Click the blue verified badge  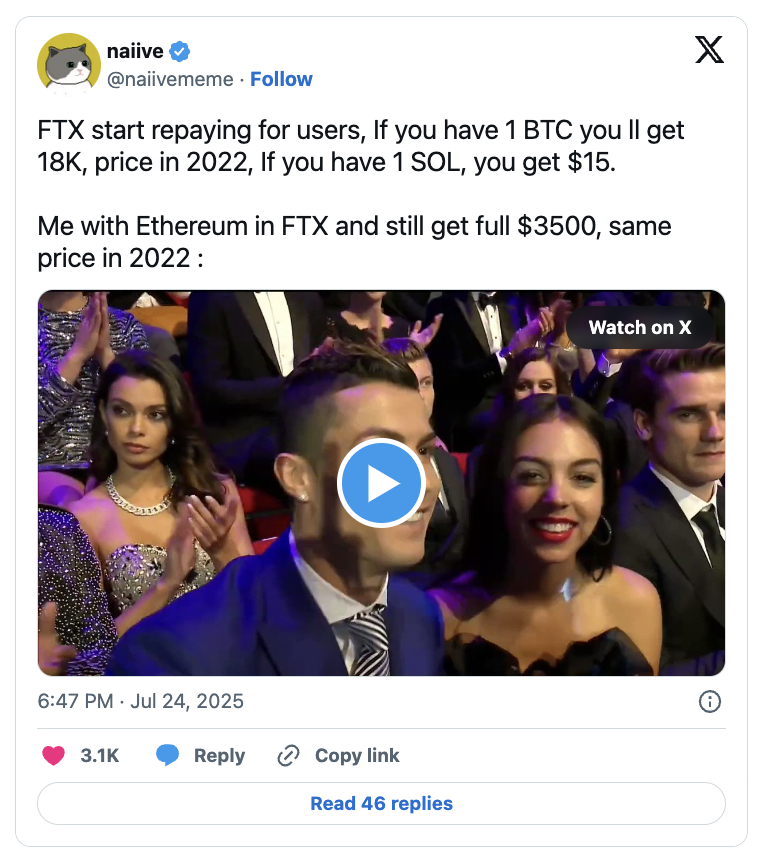179,51
